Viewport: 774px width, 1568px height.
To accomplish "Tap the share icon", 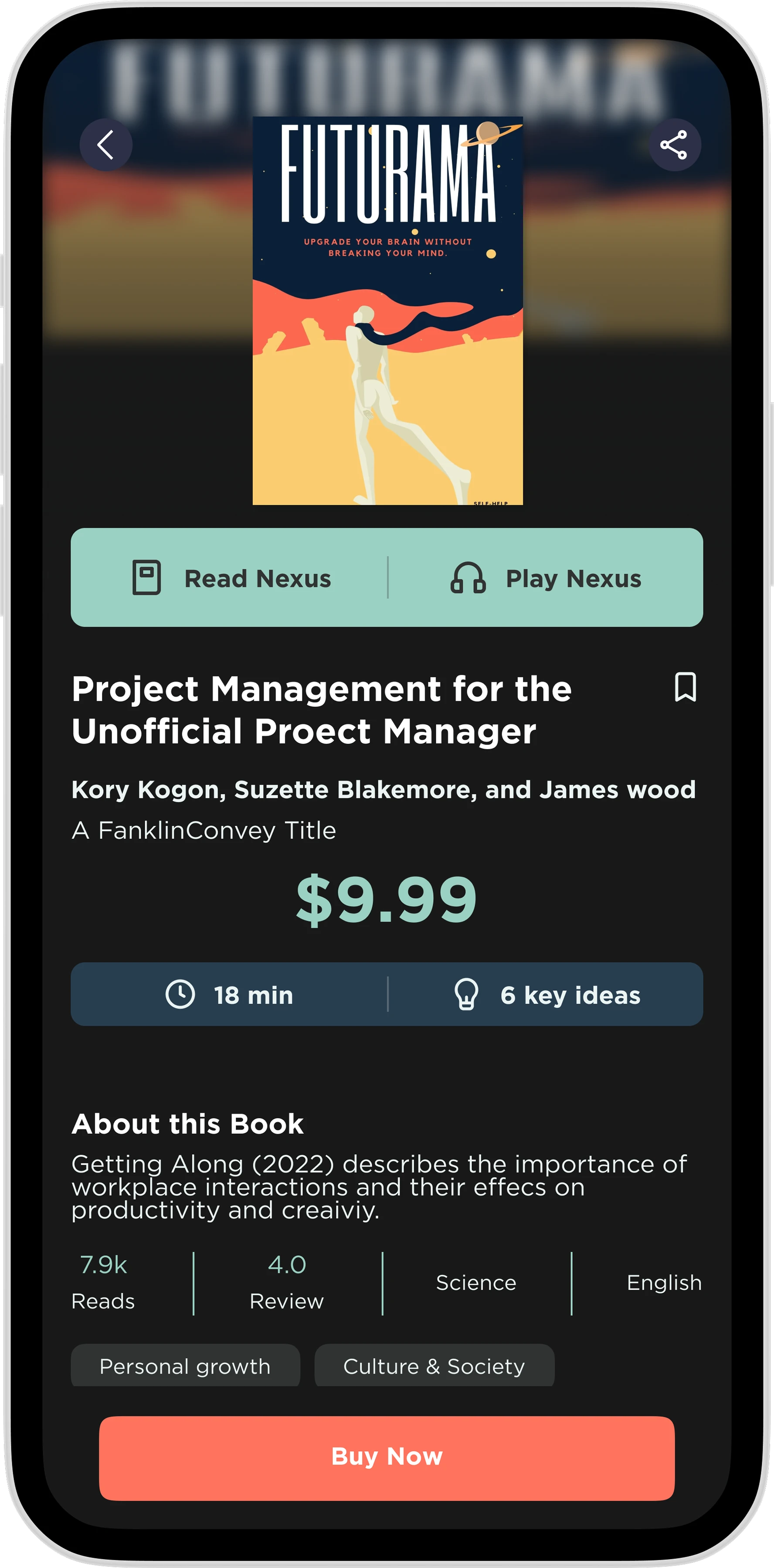I will coord(674,145).
